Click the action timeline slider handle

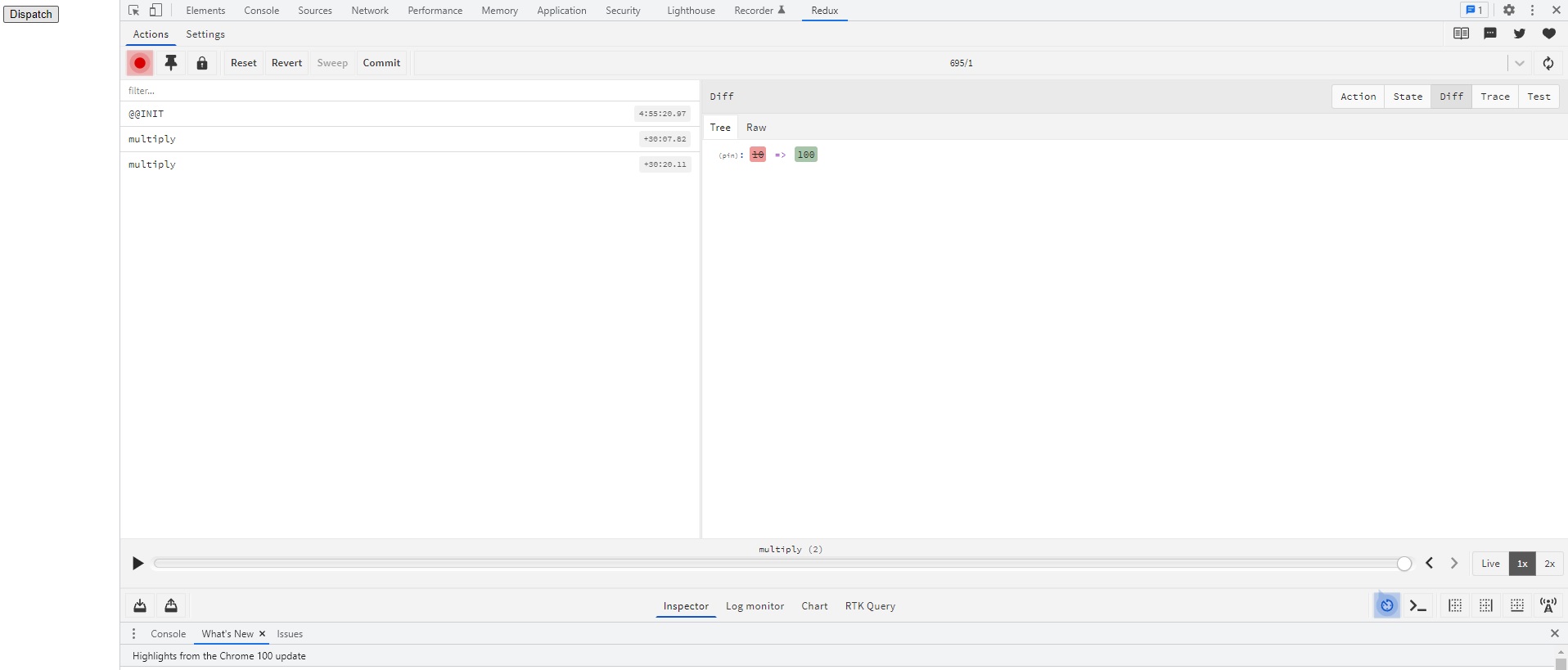tap(1404, 564)
